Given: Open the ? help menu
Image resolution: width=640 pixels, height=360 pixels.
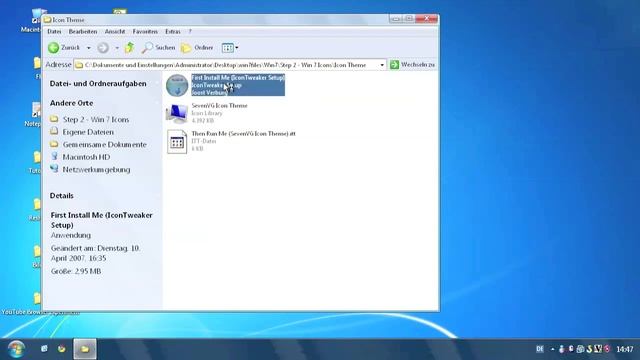Looking at the screenshot, I should (190, 31).
